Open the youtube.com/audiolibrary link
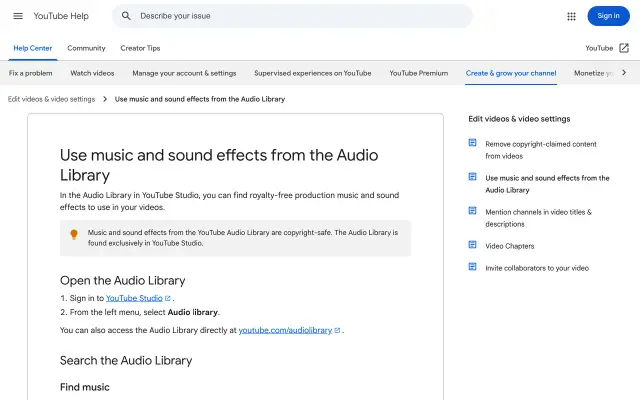The width and height of the screenshot is (640, 400). (x=285, y=330)
